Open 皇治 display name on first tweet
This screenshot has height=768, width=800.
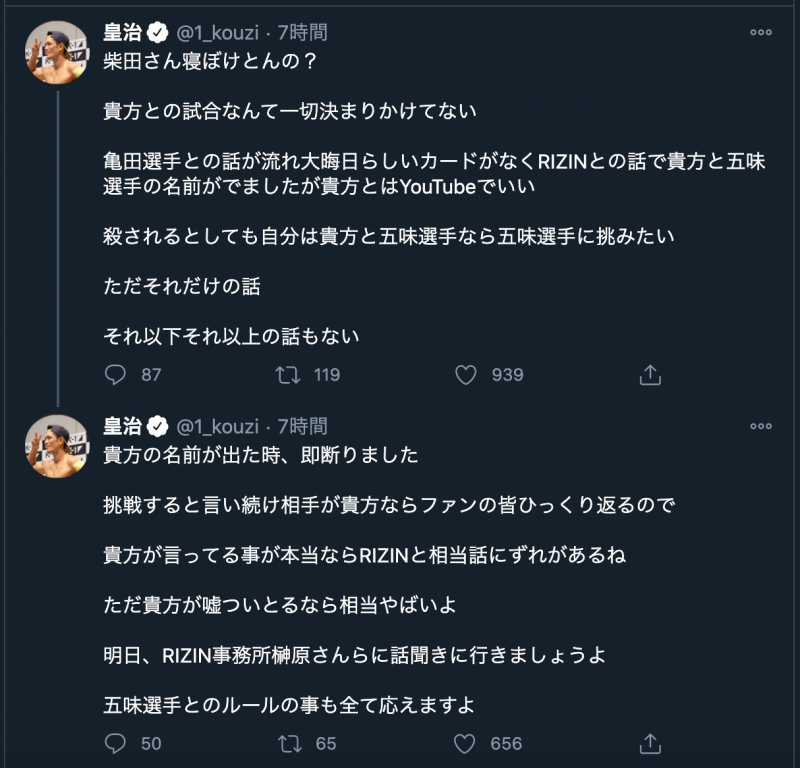click(x=123, y=33)
